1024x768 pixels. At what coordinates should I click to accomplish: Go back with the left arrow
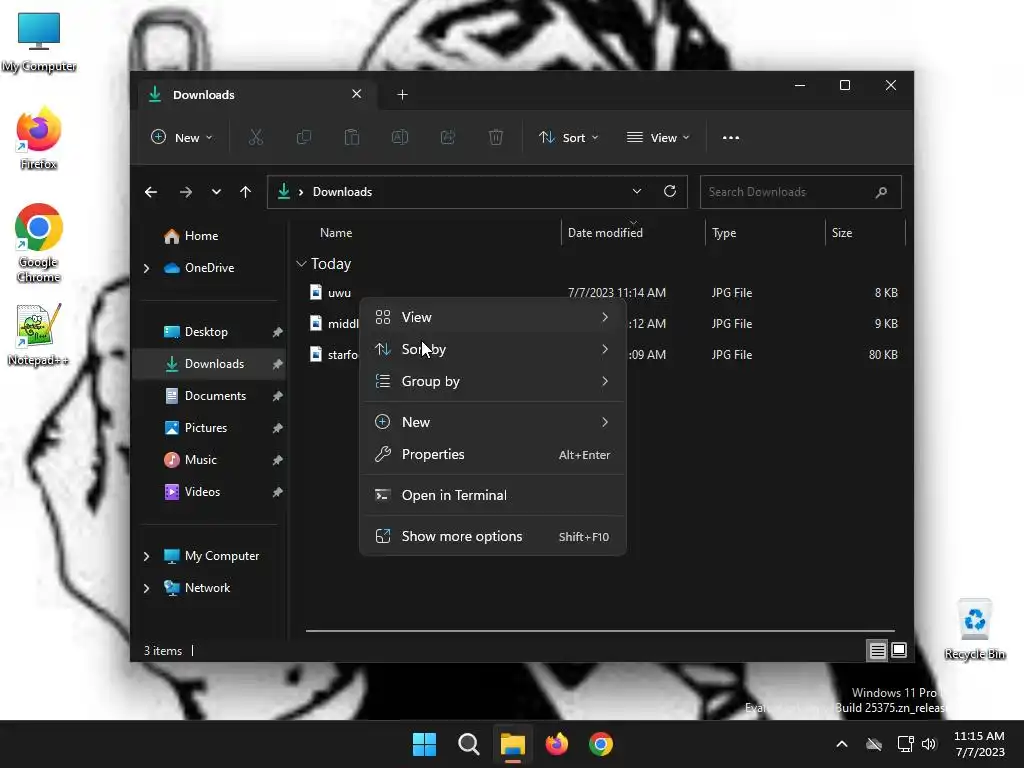(151, 192)
